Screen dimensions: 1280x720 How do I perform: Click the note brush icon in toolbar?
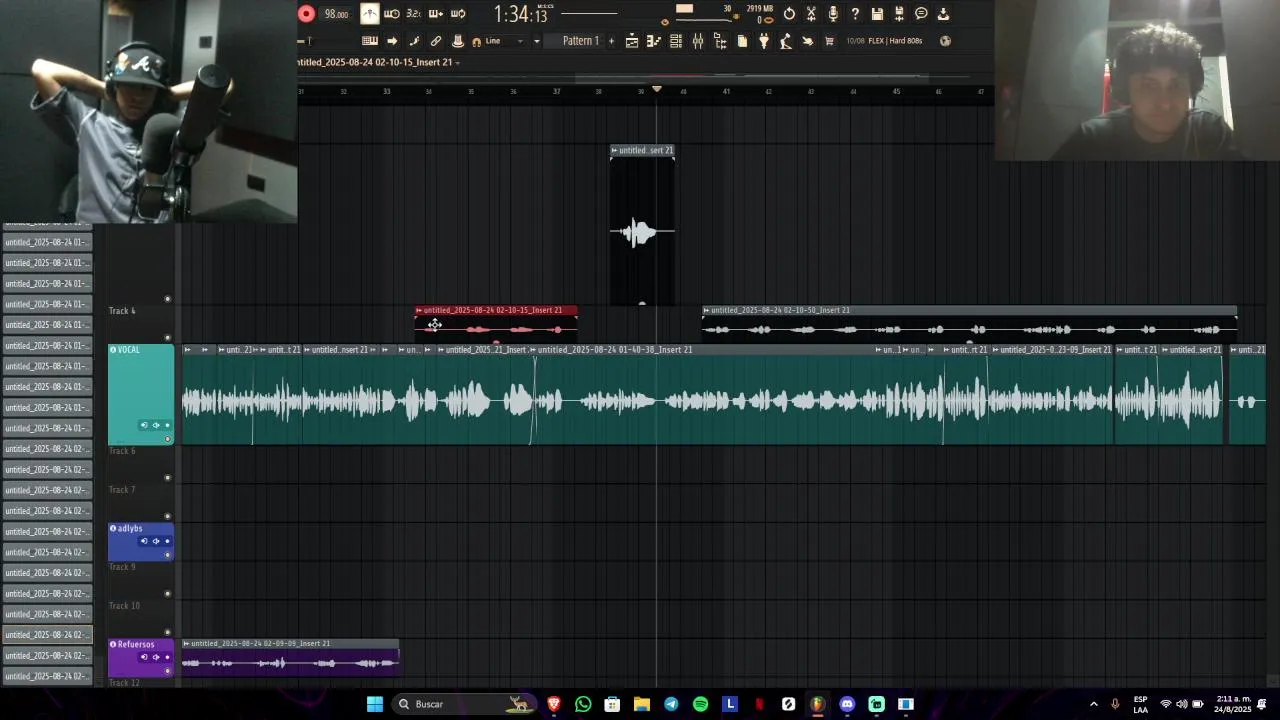coord(414,41)
